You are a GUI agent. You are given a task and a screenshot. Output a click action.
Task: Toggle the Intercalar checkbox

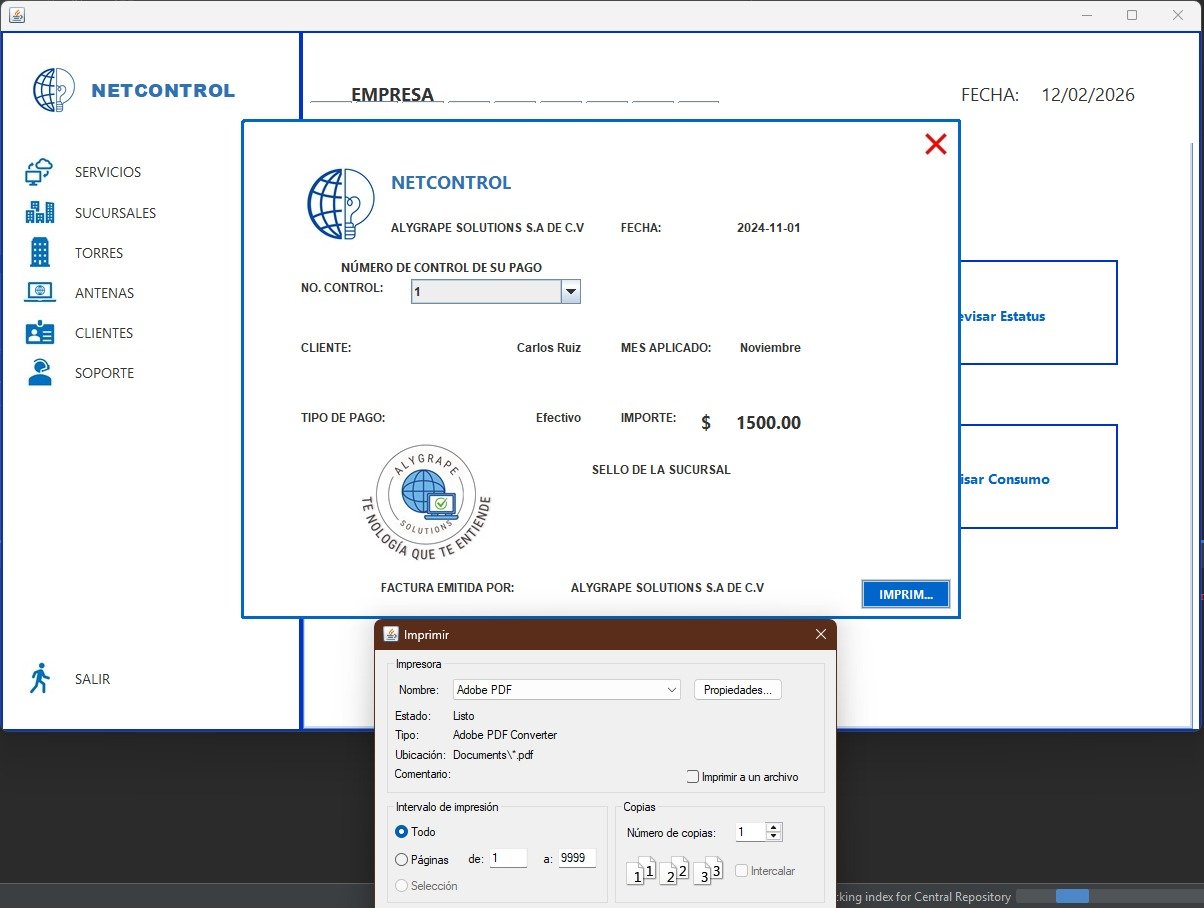pos(741,871)
